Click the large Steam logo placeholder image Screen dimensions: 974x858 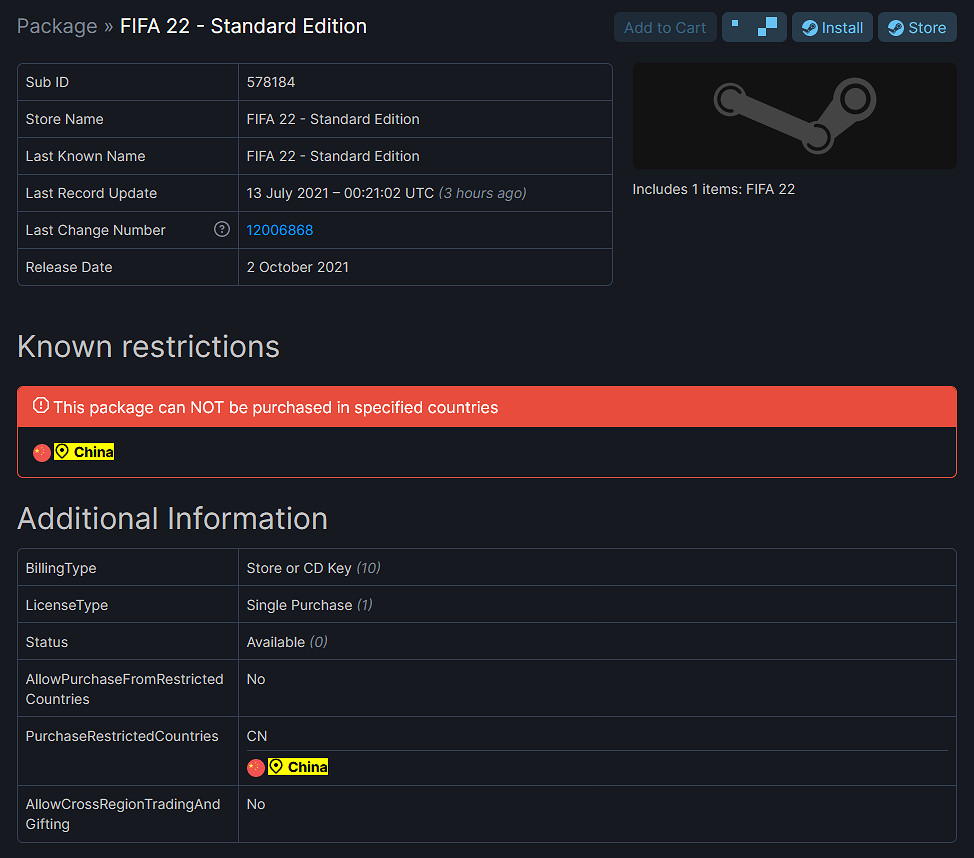point(793,115)
